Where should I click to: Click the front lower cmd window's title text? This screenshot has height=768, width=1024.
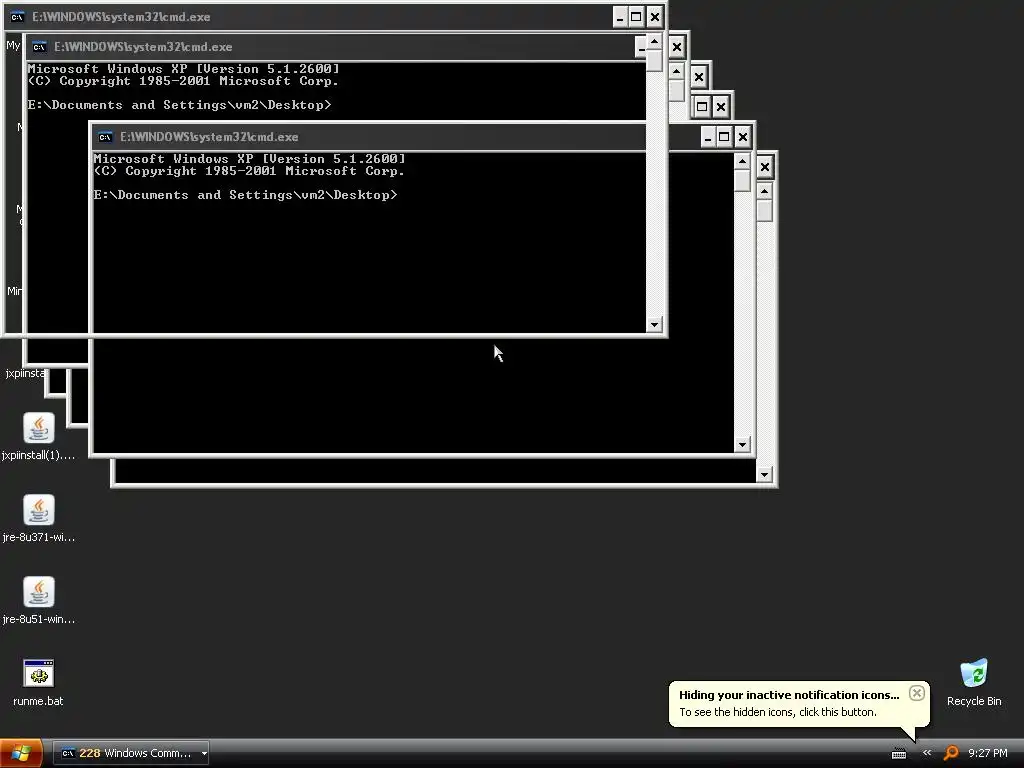(209, 137)
